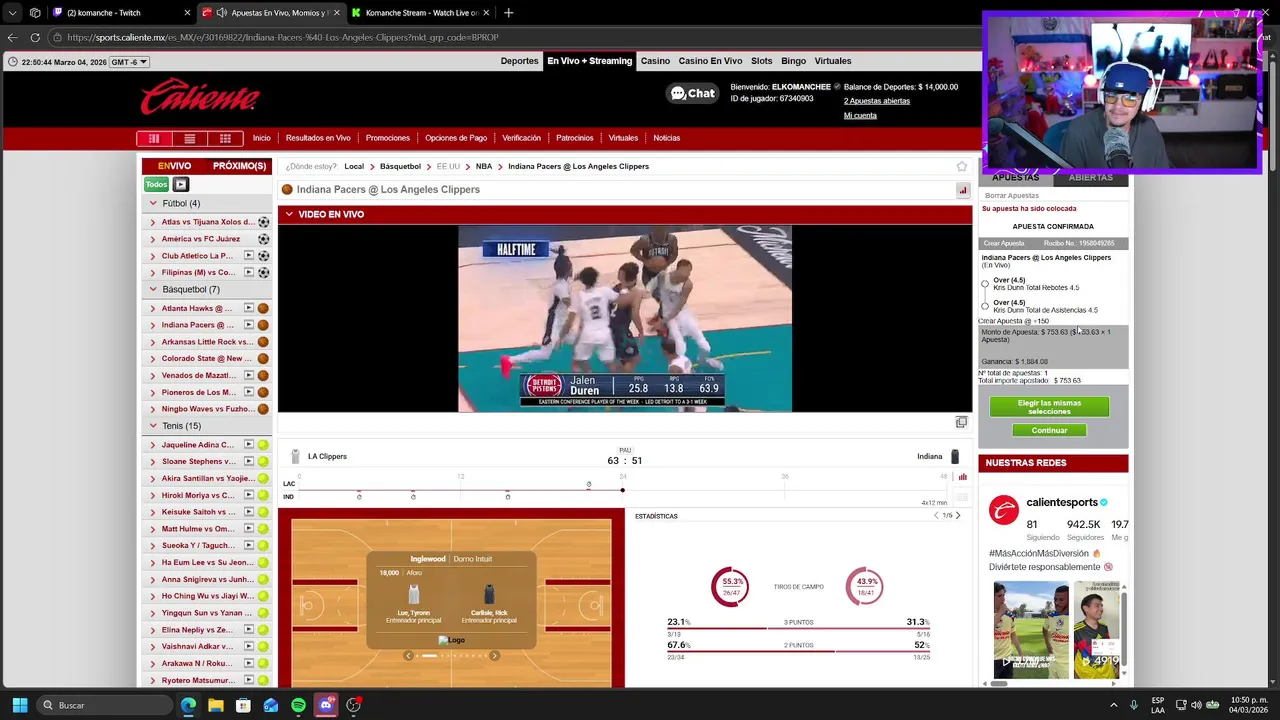Viewport: 1280px width, 720px height.
Task: Click the favorite star icon in the breadcrumb bar
Action: 962,166
